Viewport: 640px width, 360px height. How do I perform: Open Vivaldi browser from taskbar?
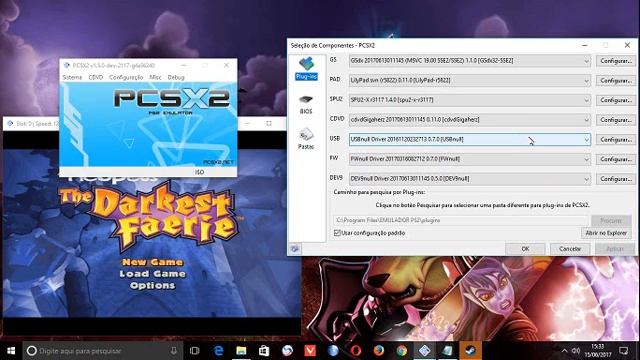(x=310, y=351)
